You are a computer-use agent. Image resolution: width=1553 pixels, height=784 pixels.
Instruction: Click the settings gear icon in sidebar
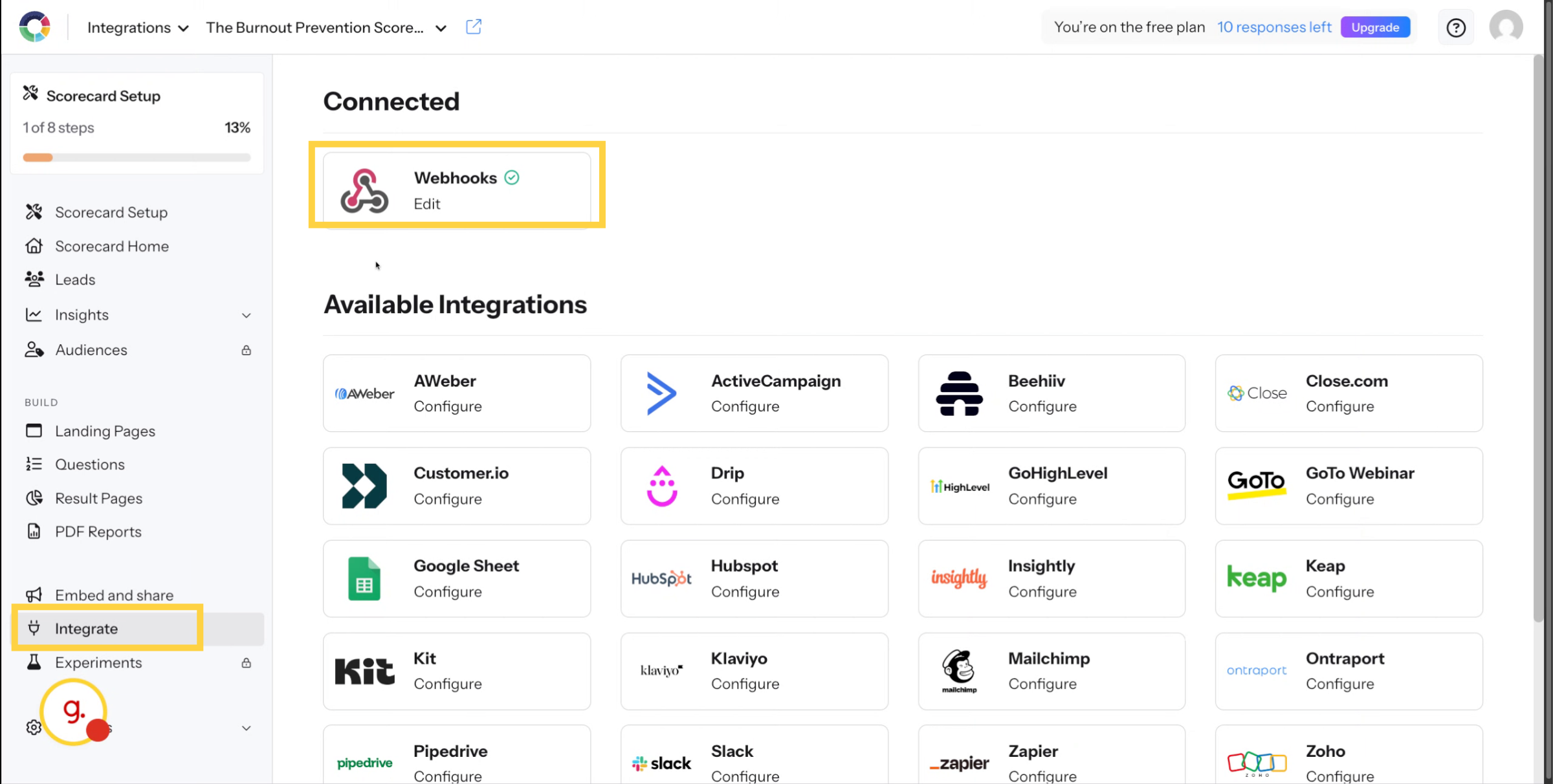point(34,727)
